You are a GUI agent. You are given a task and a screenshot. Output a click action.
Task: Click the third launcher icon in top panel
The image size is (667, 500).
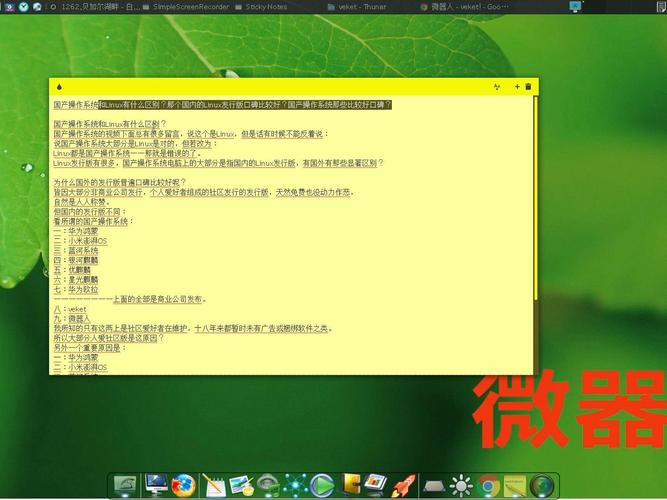37,7
